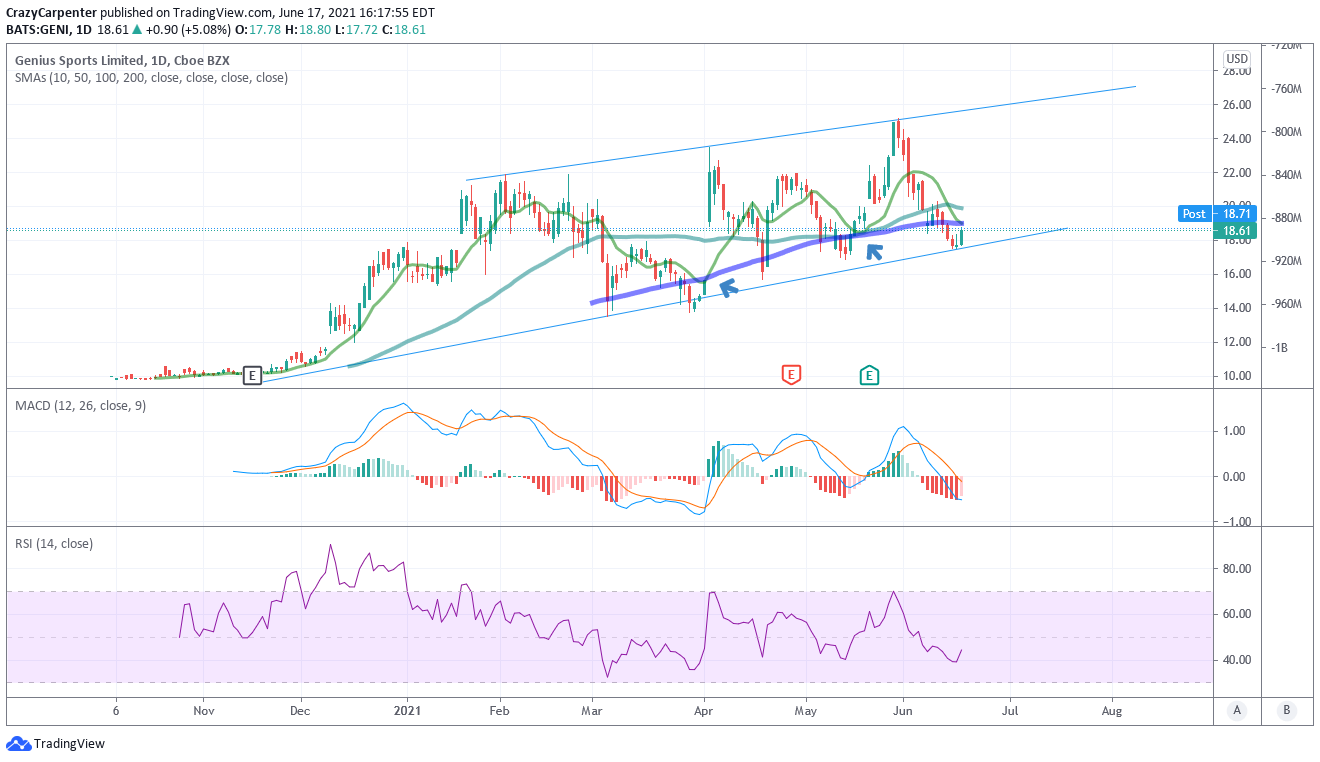Open the MACD (12, 26, close, 9) legend

[x=80, y=405]
